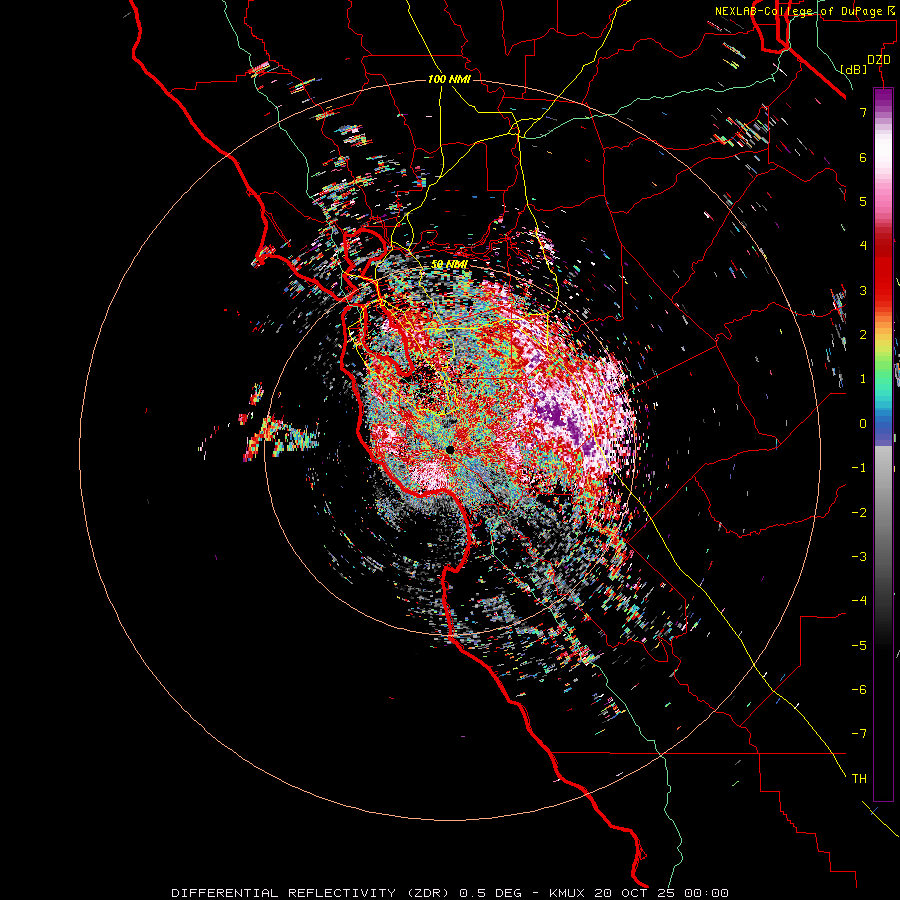Screen dimensions: 900x900
Task: Click the "100 NMI" range ring label
Action: tap(449, 79)
